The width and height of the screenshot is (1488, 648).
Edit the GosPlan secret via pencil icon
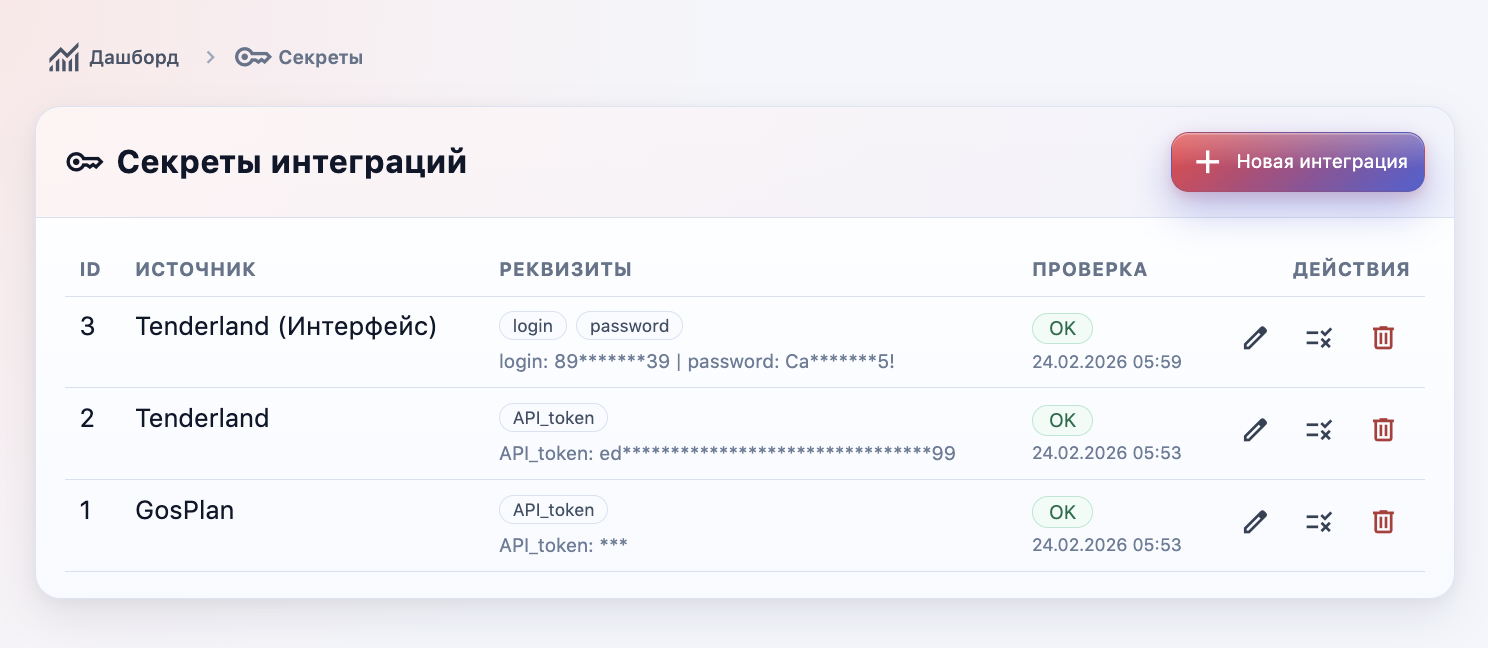click(1255, 521)
